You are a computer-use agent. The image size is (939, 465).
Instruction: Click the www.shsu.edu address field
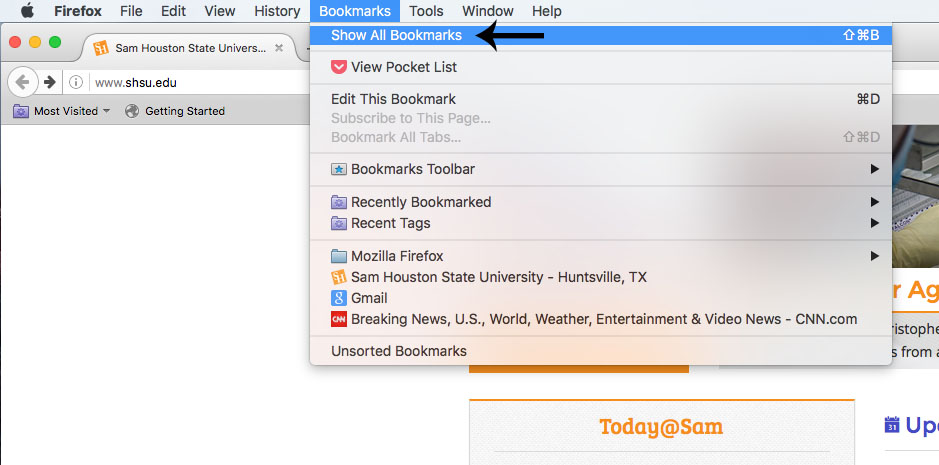click(198, 83)
